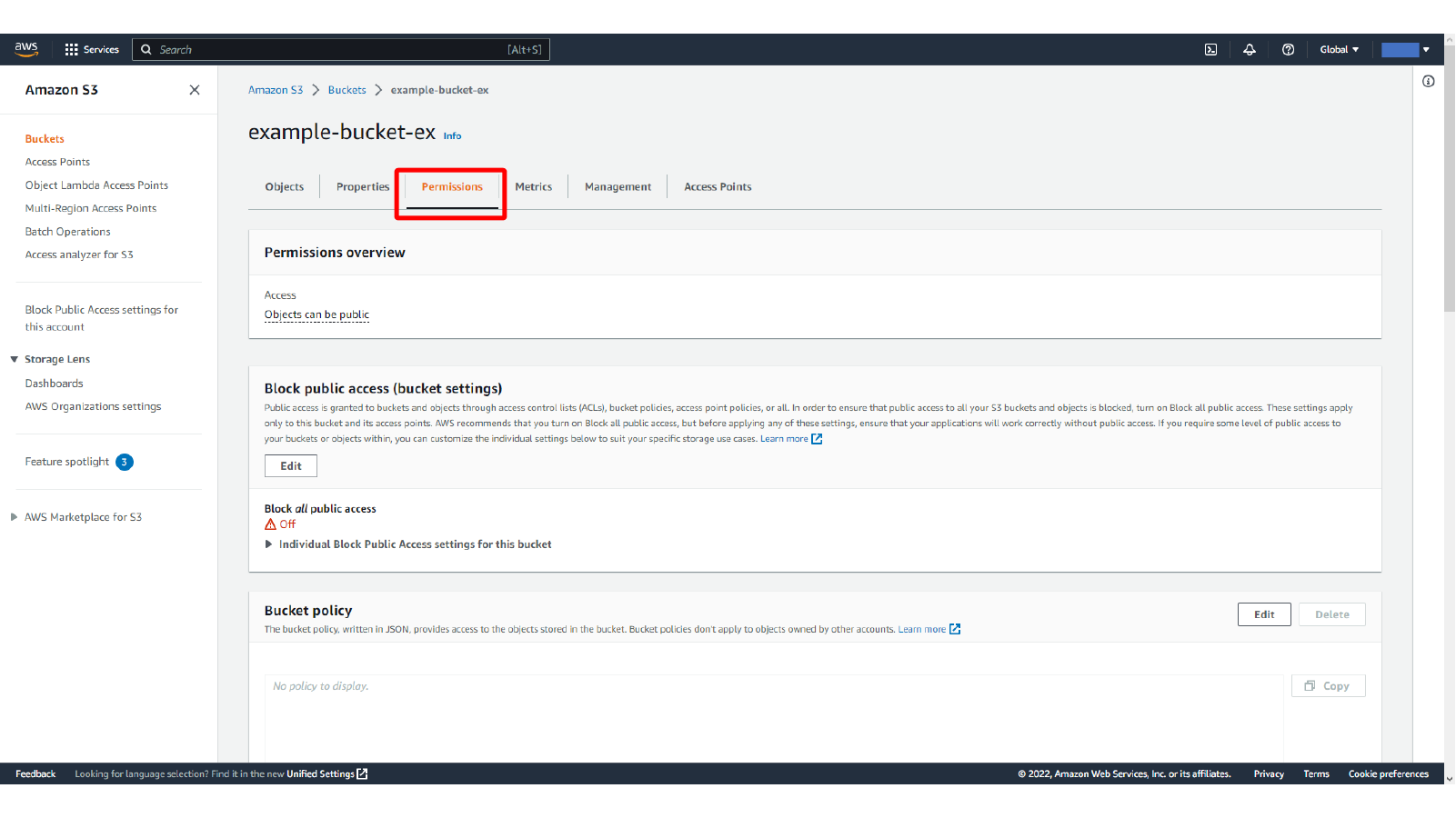
Task: Select the Permissions tab
Action: click(x=452, y=187)
